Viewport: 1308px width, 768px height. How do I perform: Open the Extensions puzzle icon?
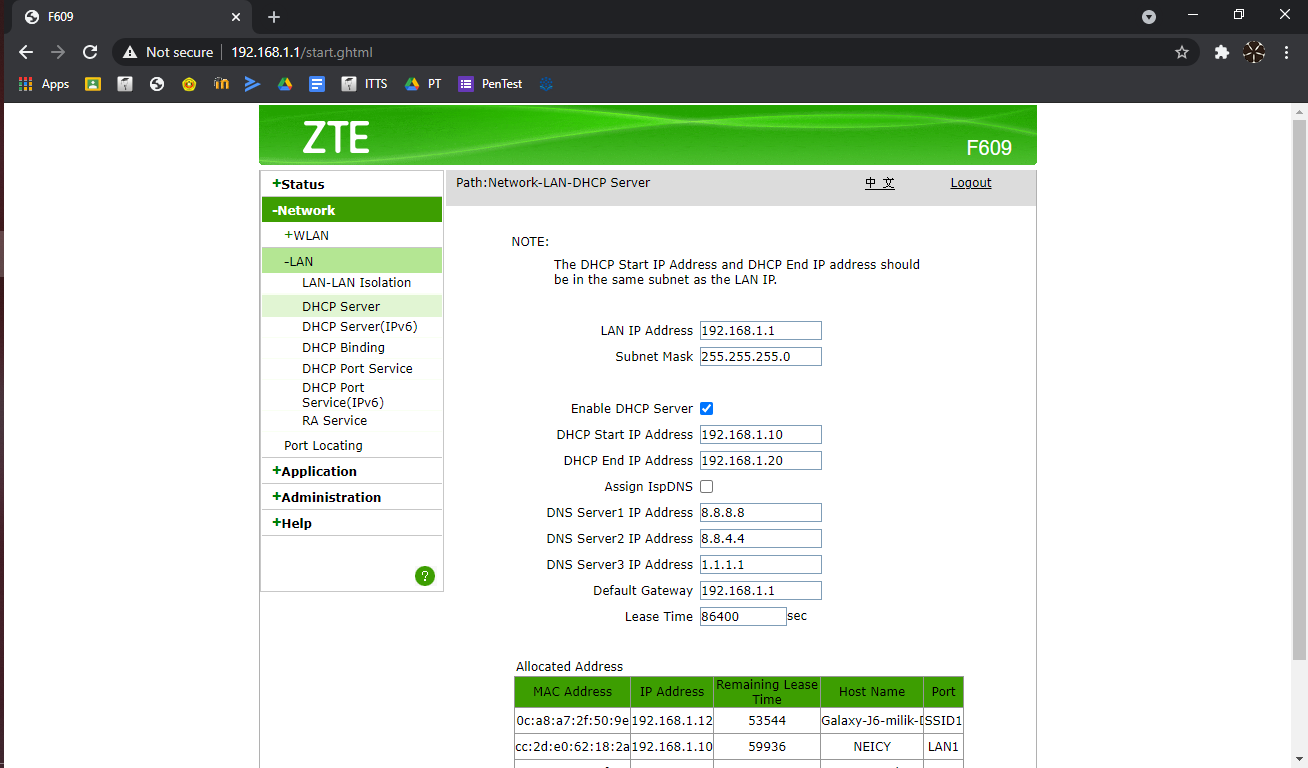point(1221,52)
